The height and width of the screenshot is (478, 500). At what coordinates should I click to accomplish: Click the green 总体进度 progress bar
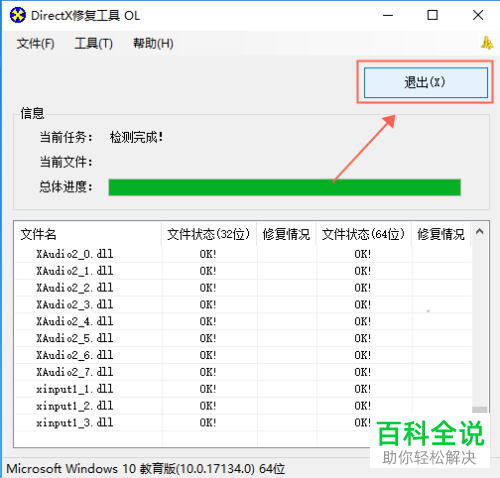pos(285,187)
